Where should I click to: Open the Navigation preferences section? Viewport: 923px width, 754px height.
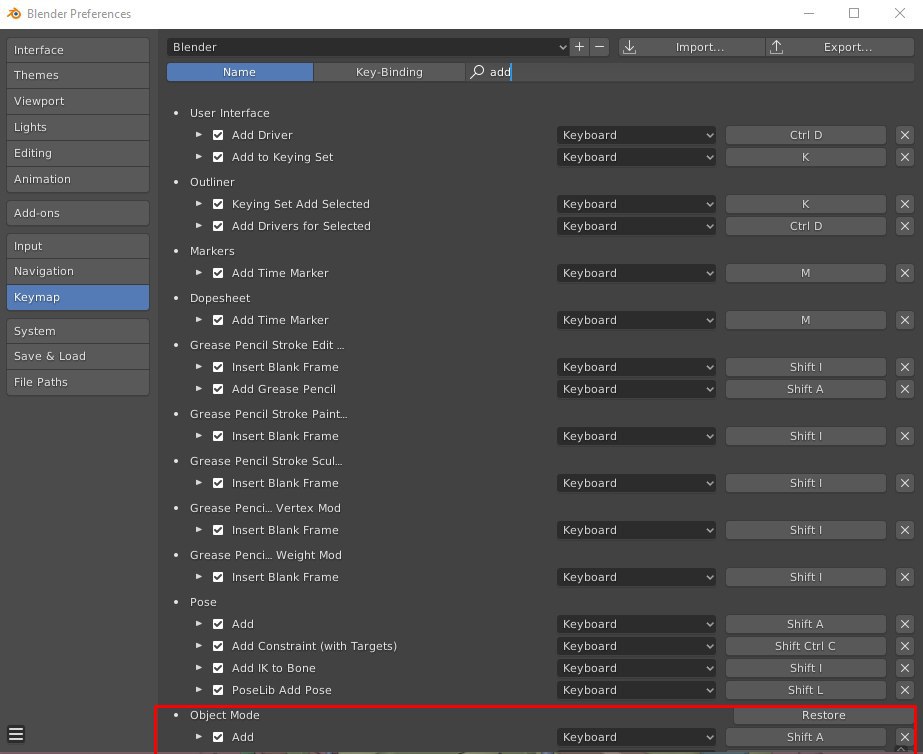78,271
